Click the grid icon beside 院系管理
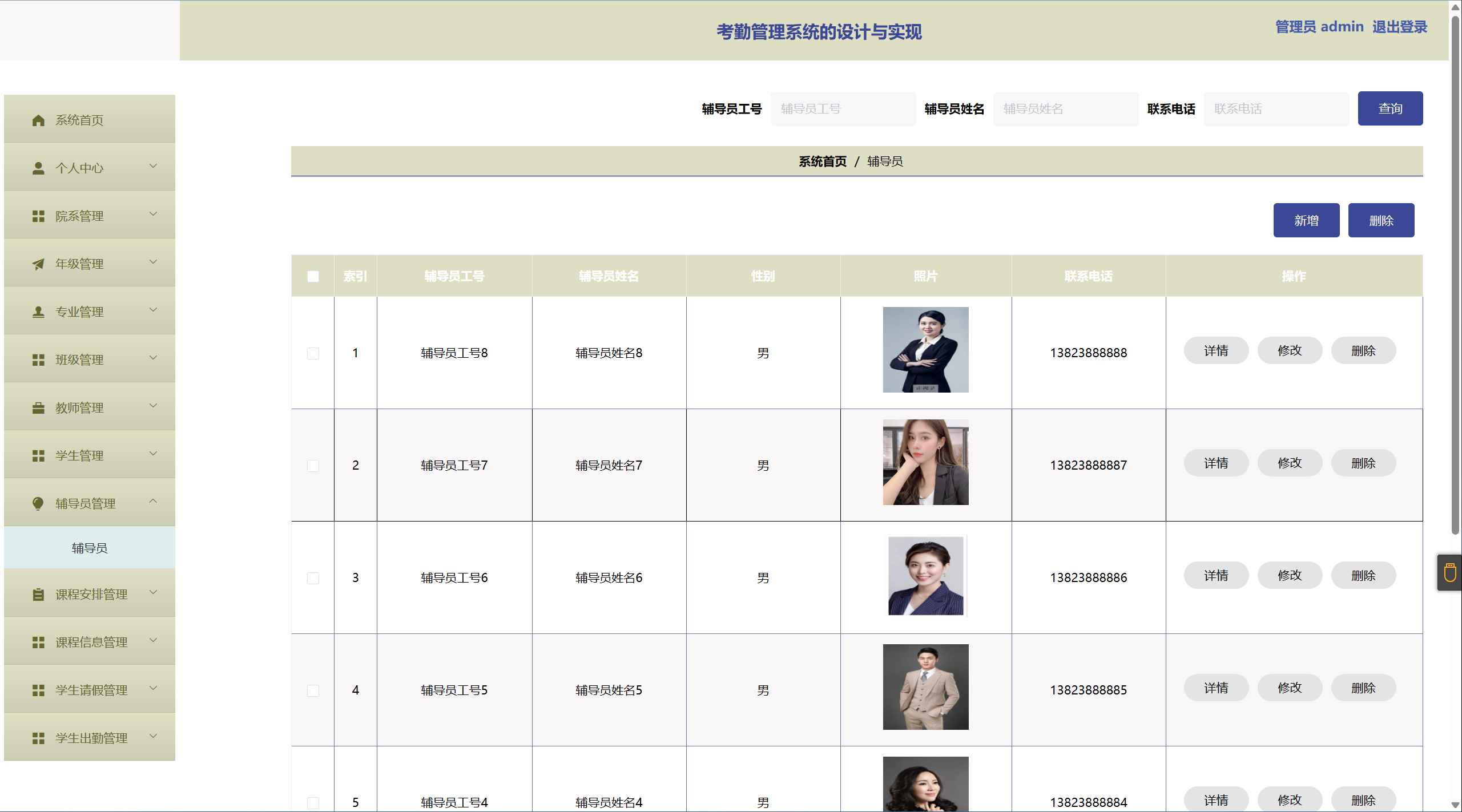This screenshot has height=812, width=1462. [38, 216]
